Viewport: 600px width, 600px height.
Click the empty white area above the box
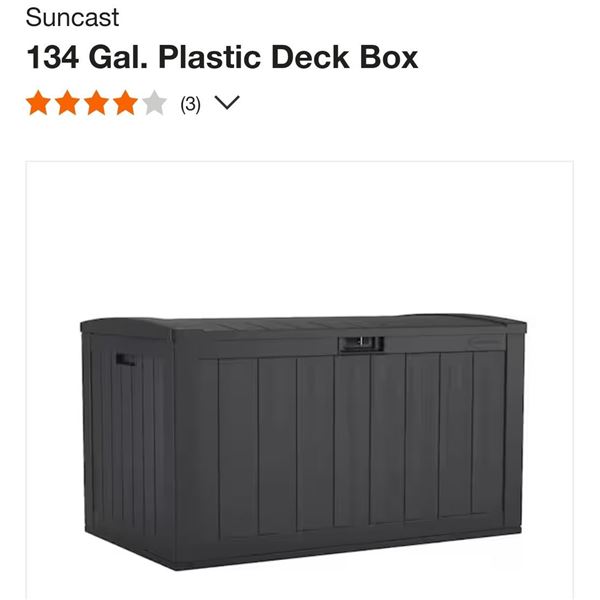pos(300,237)
